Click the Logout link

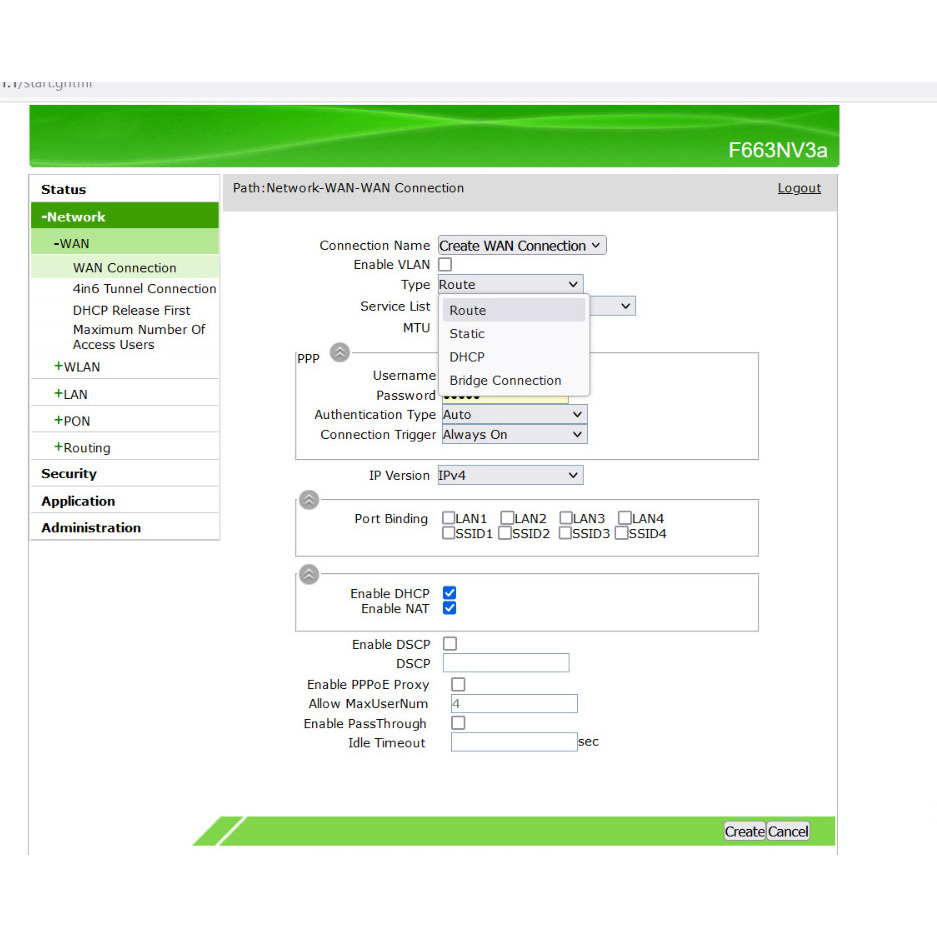[799, 188]
